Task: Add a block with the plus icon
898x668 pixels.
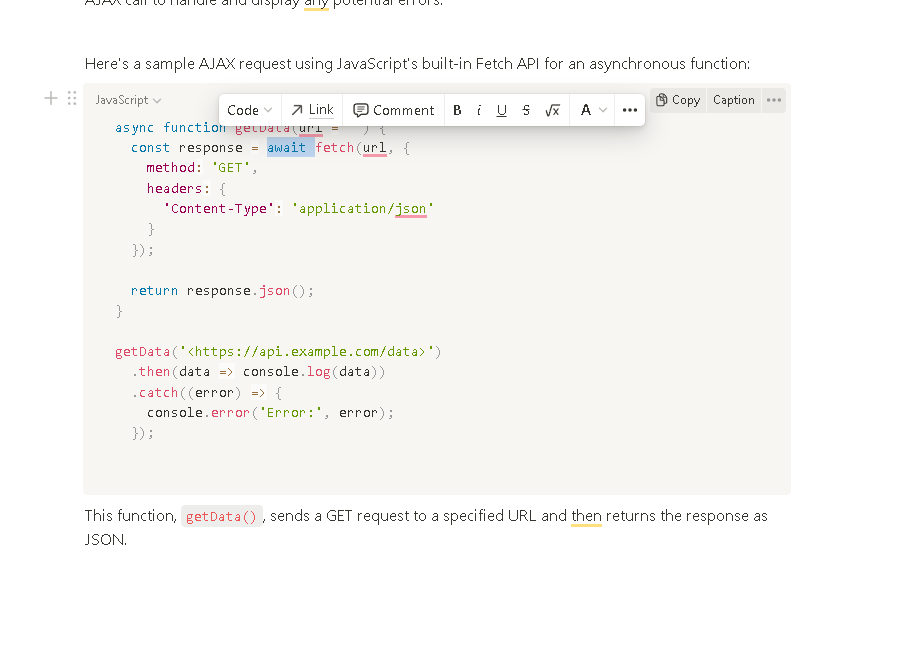Action: (x=50, y=99)
